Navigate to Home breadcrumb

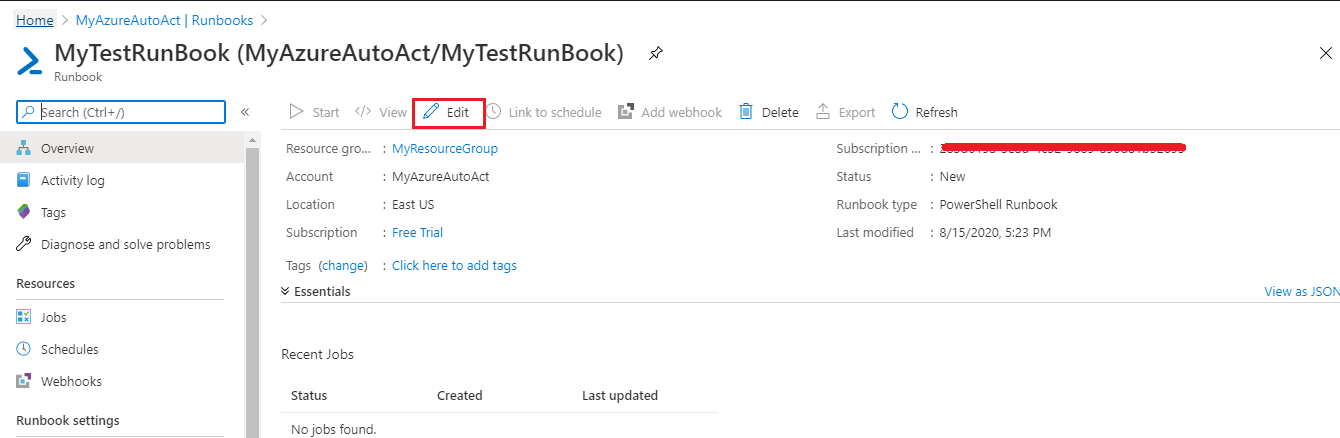(x=35, y=20)
